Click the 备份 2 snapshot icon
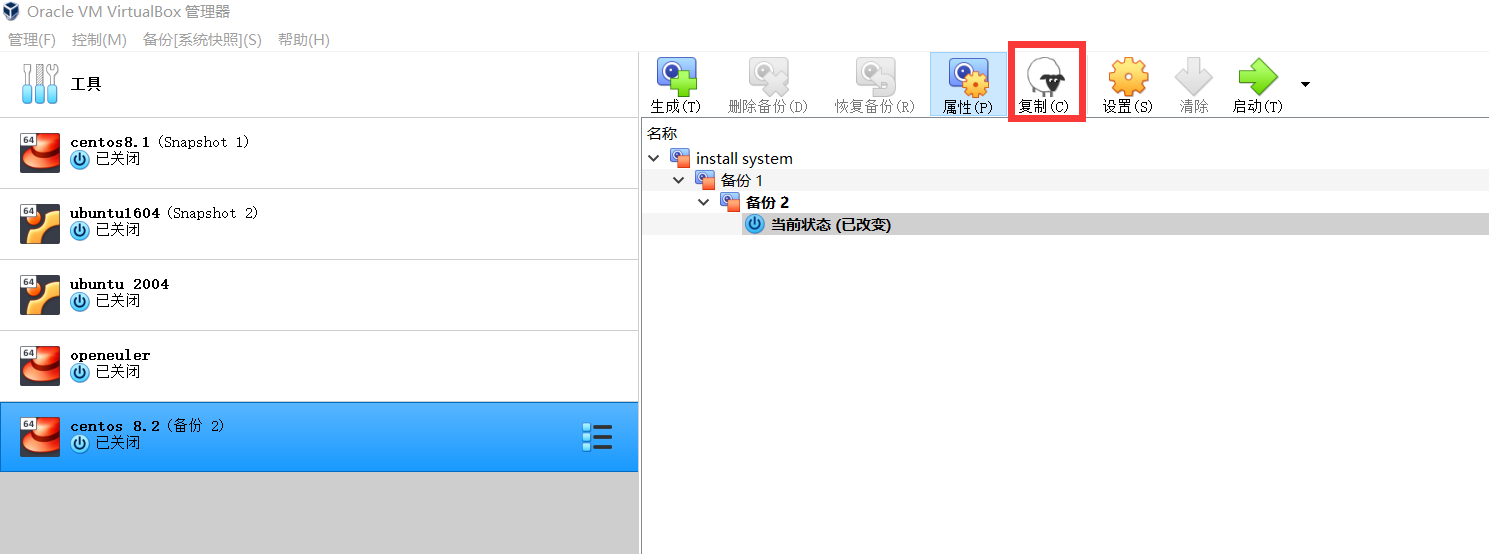 pyautogui.click(x=730, y=202)
